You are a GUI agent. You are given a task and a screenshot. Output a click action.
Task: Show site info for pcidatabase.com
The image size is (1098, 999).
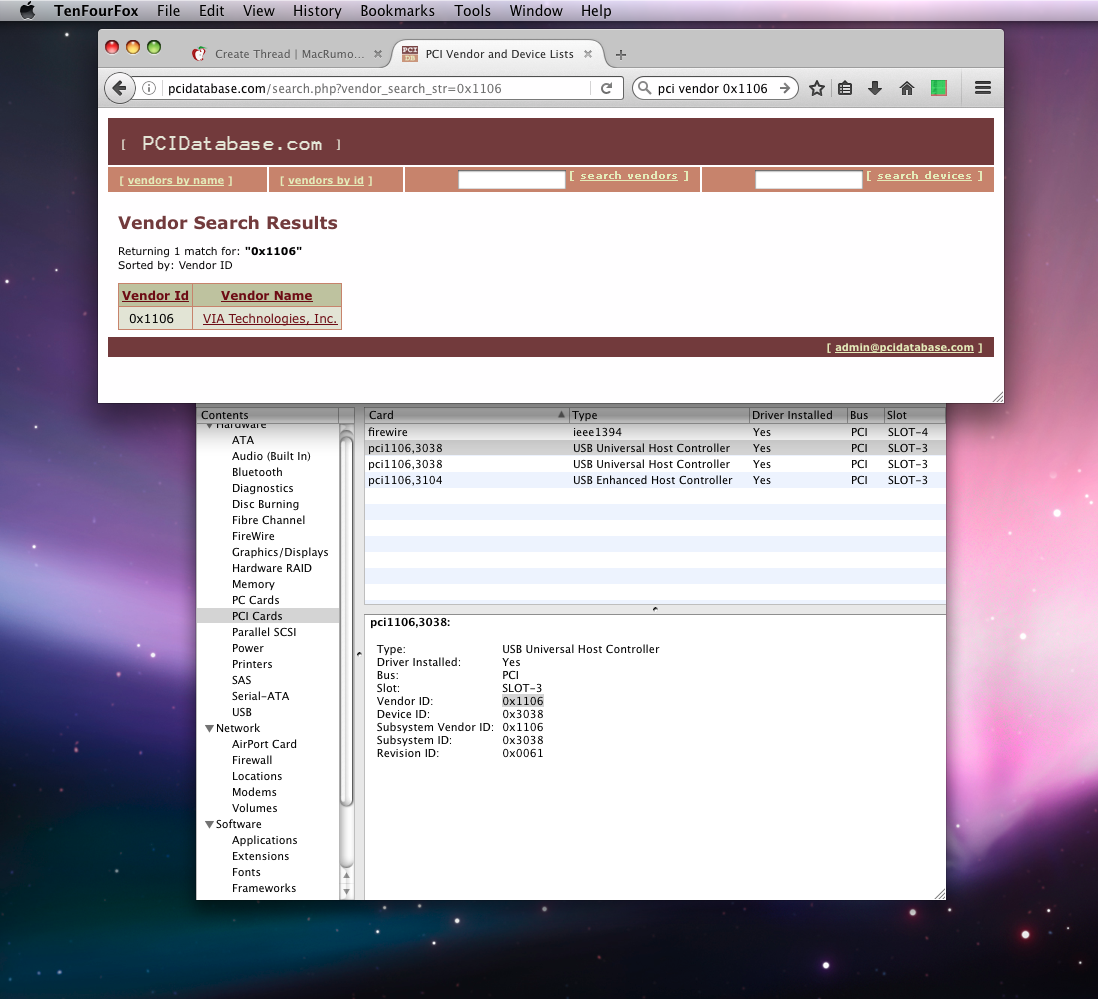(x=148, y=88)
